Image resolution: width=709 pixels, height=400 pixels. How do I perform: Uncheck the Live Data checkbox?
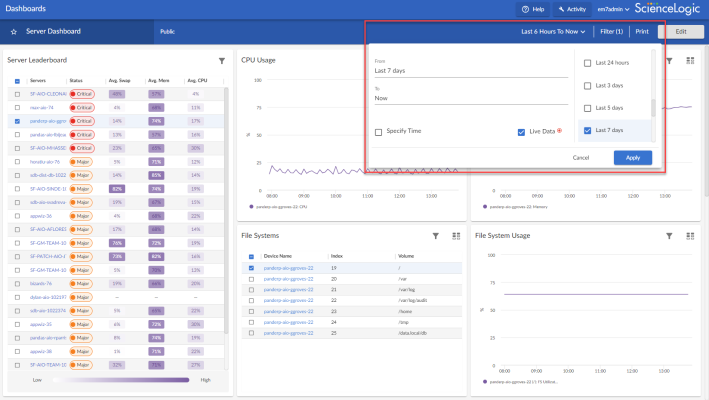tap(521, 132)
